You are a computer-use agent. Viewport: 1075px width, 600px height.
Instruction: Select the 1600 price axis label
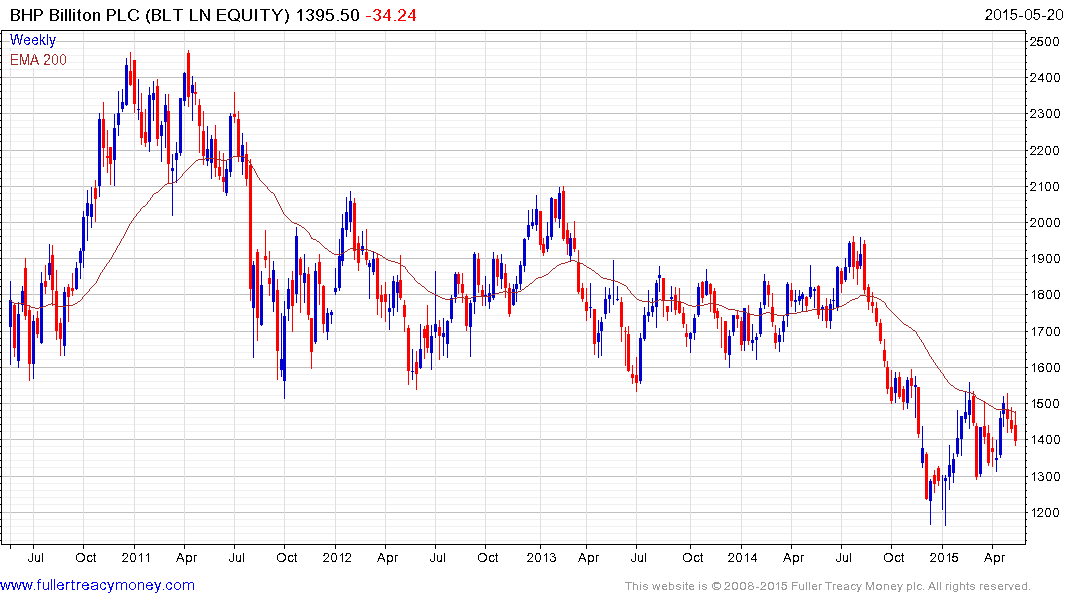tap(1045, 368)
